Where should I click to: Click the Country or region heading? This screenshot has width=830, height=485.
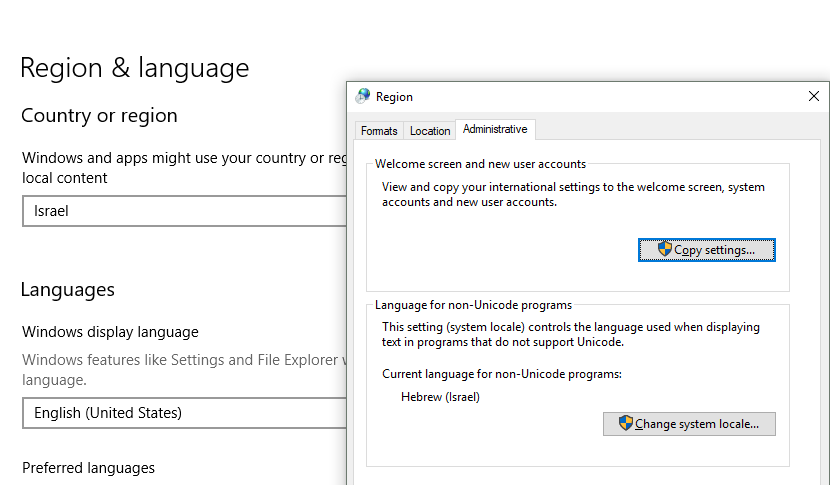[x=99, y=115]
